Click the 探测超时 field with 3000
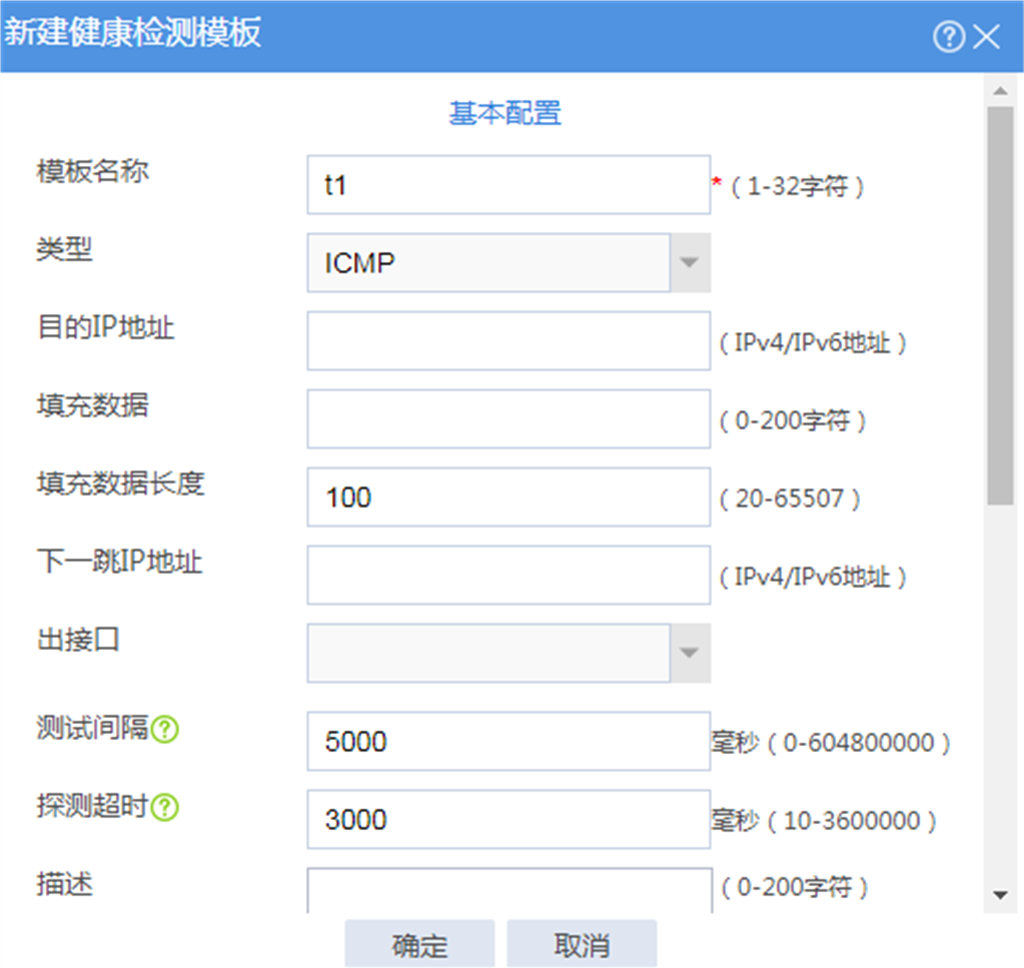 [x=509, y=820]
